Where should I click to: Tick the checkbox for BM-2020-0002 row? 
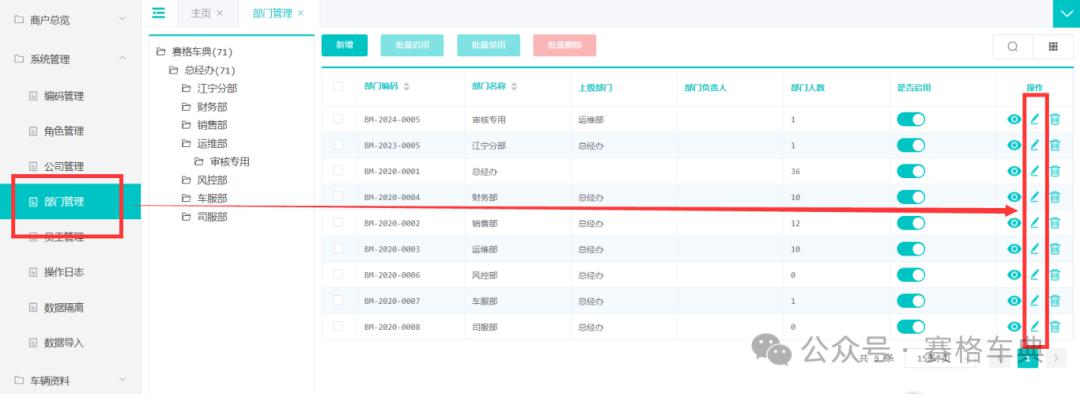338,222
